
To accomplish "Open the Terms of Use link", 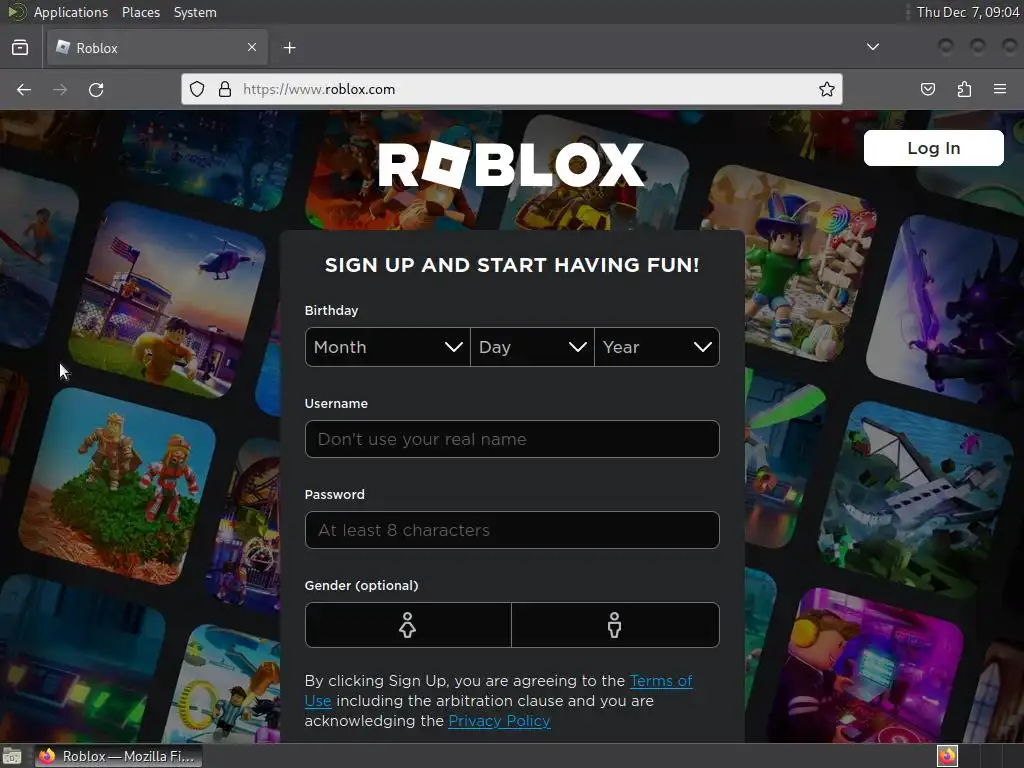I will coord(661,681).
